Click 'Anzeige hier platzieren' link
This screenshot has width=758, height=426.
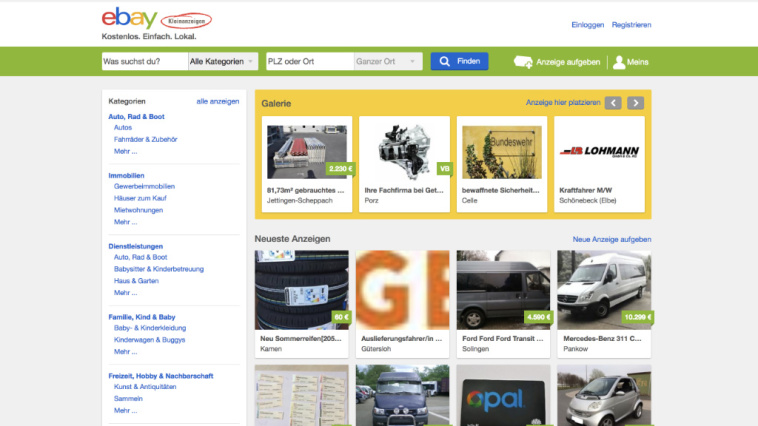[563, 103]
